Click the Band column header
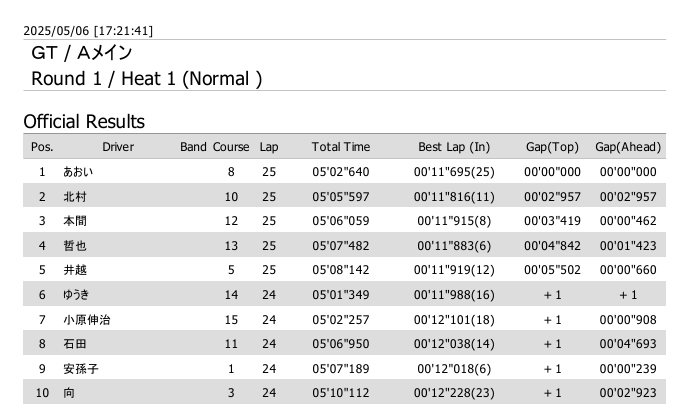The width and height of the screenshot is (684, 406). click(x=193, y=147)
